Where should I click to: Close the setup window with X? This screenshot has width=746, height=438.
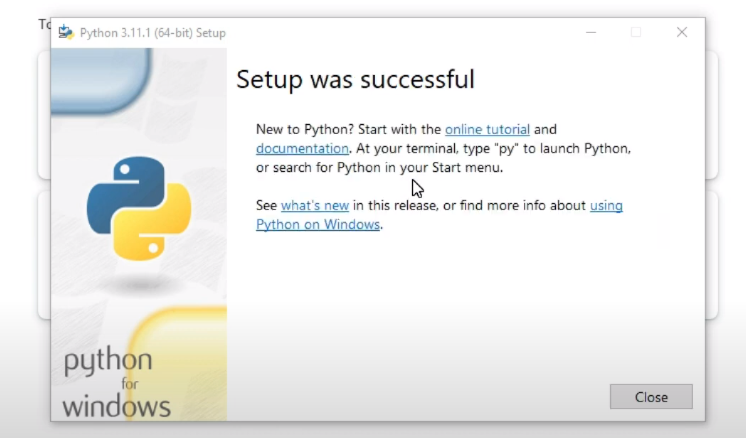(682, 32)
